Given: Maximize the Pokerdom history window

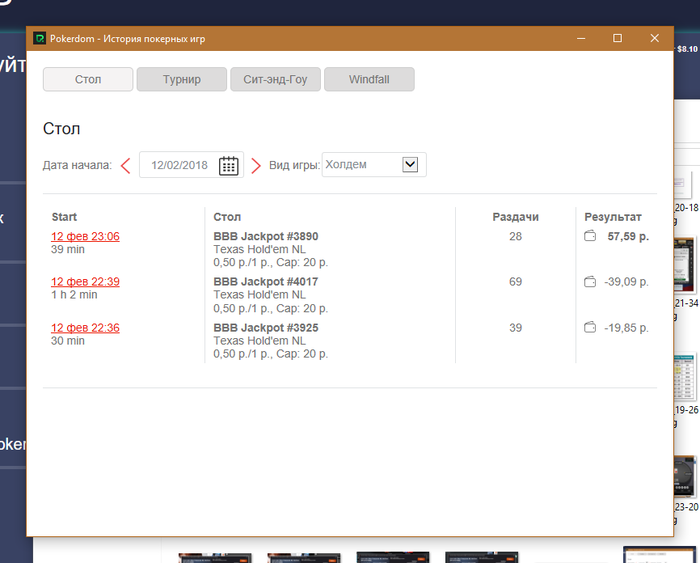Looking at the screenshot, I should [617, 38].
